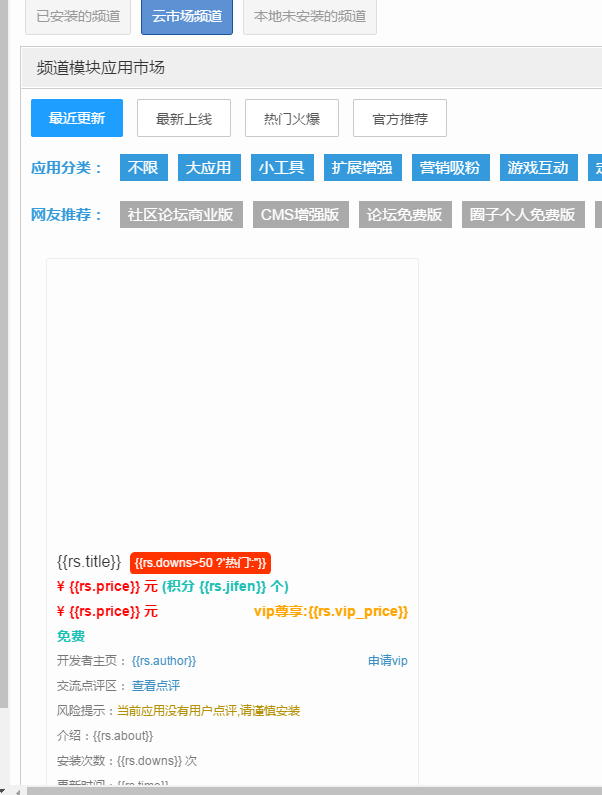Open 查看点评 review link
This screenshot has height=795, width=602.
pos(156,686)
